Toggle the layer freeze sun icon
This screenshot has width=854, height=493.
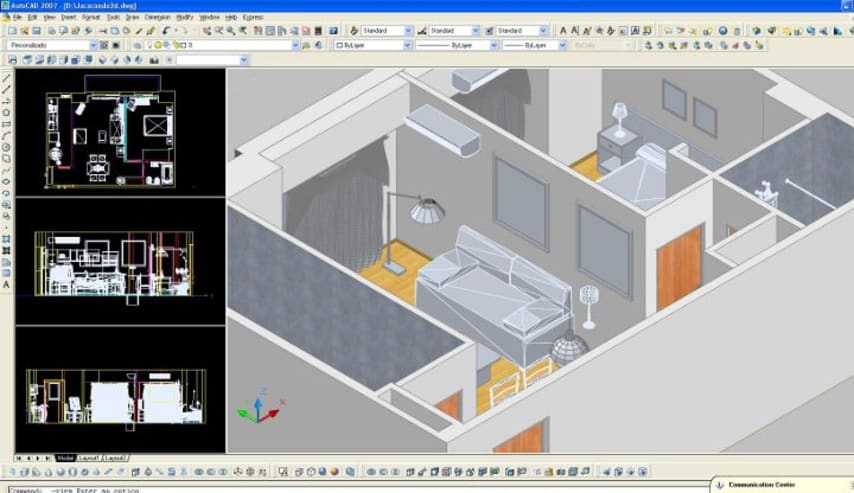(159, 45)
